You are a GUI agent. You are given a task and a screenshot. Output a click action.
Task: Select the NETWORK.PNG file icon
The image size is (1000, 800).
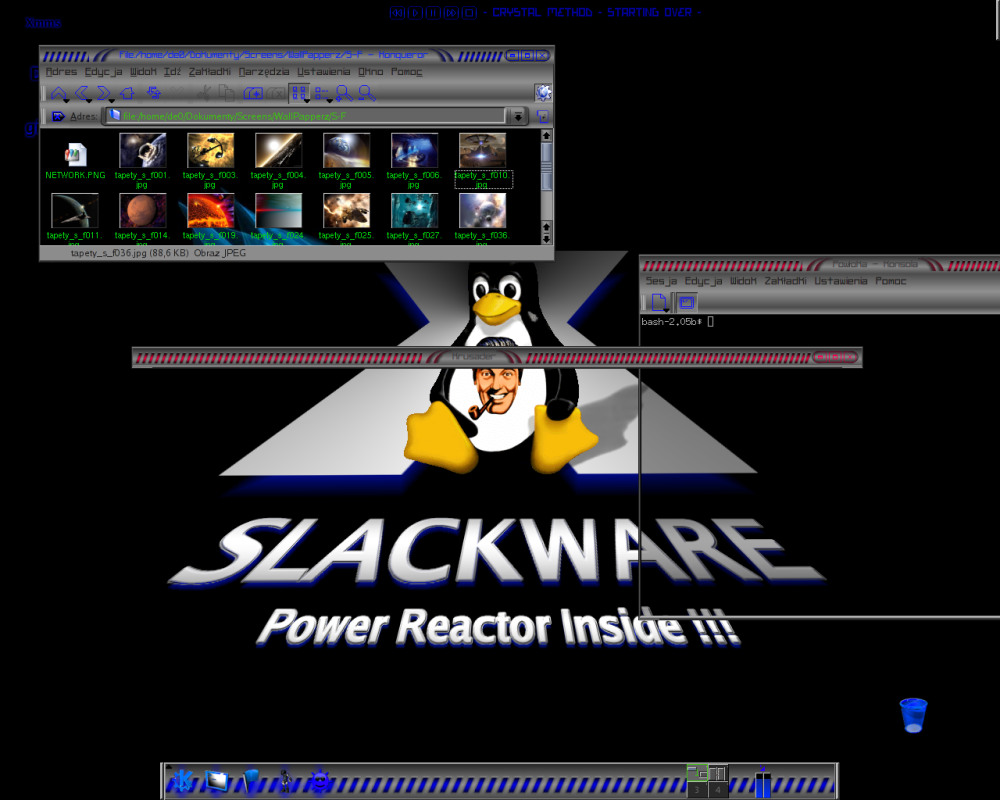[x=75, y=154]
